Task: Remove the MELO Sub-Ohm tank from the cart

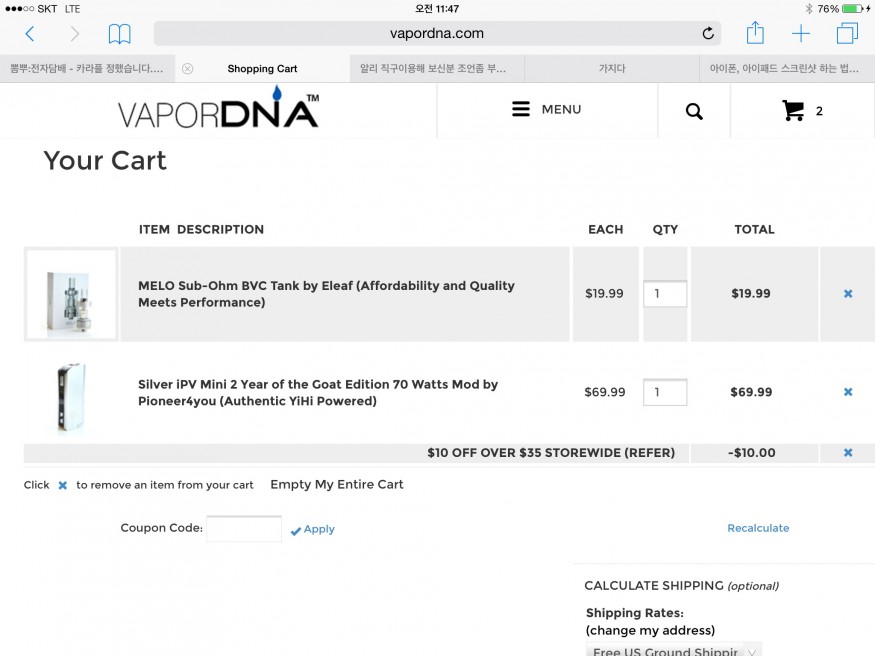Action: (x=848, y=293)
